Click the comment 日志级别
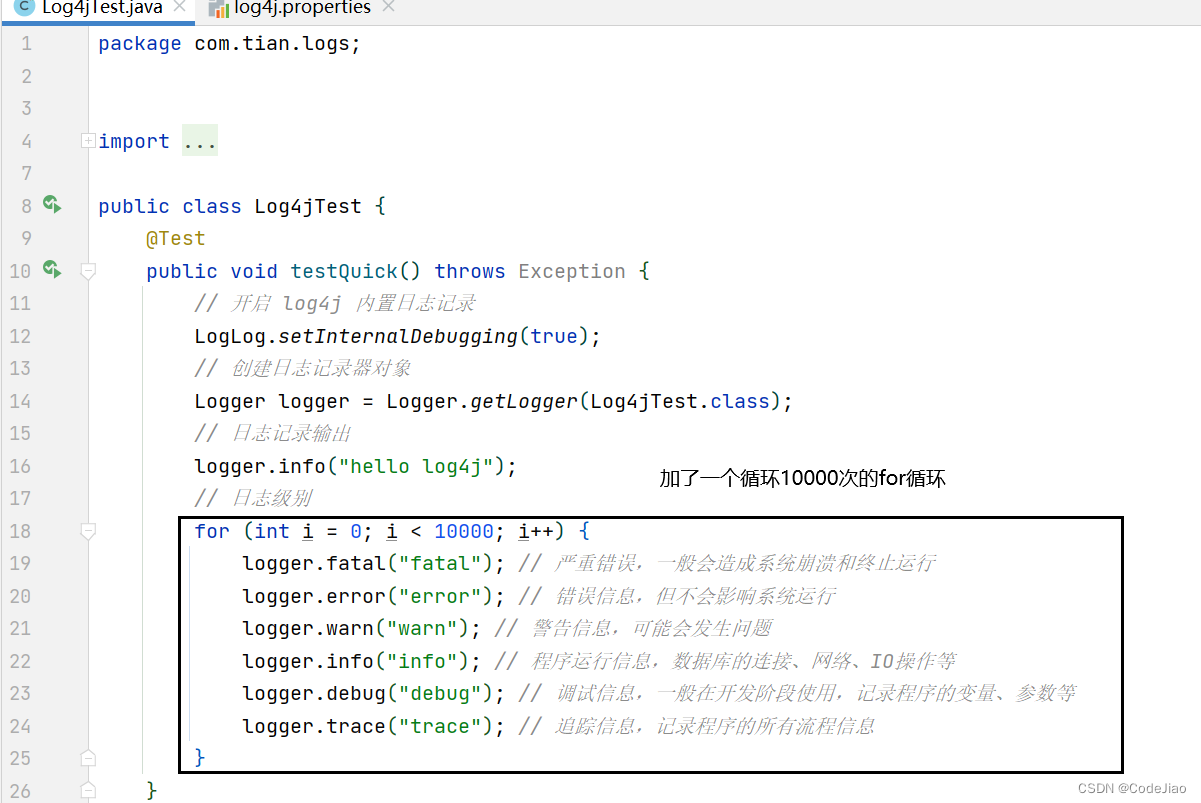The width and height of the screenshot is (1201, 803). [x=255, y=498]
